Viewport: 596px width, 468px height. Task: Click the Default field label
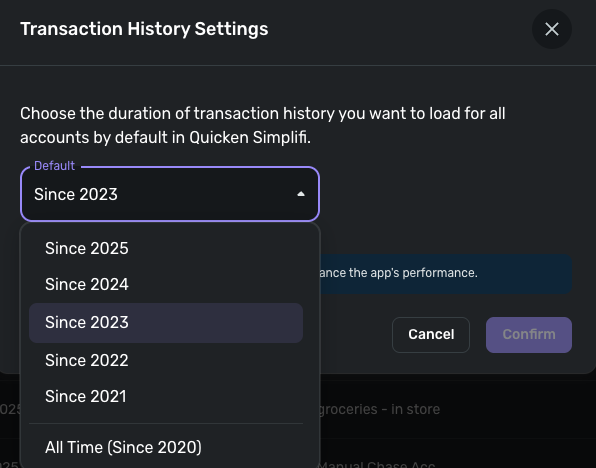coord(54,166)
